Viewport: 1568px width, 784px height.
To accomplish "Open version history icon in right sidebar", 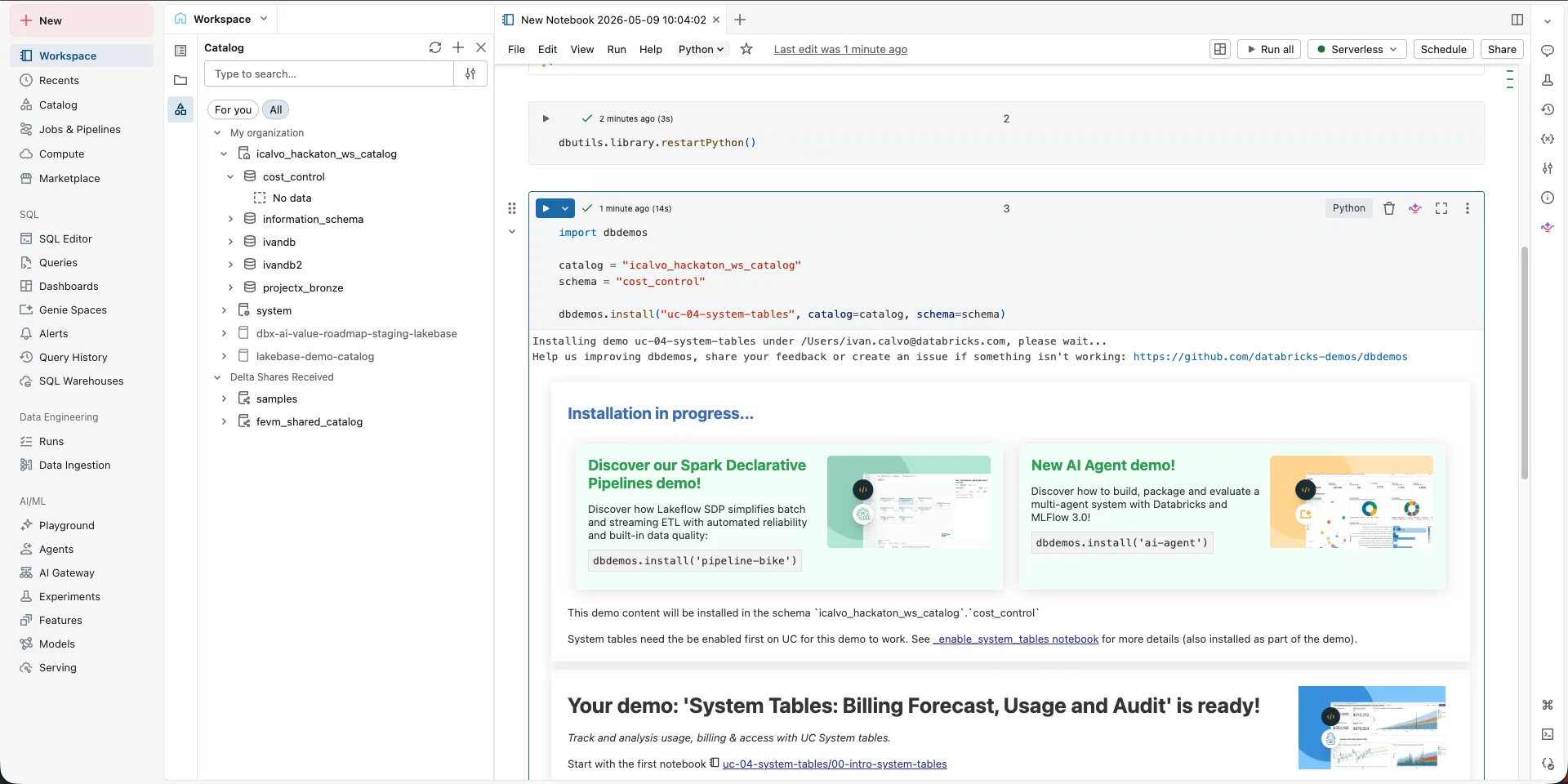I will [1548, 109].
